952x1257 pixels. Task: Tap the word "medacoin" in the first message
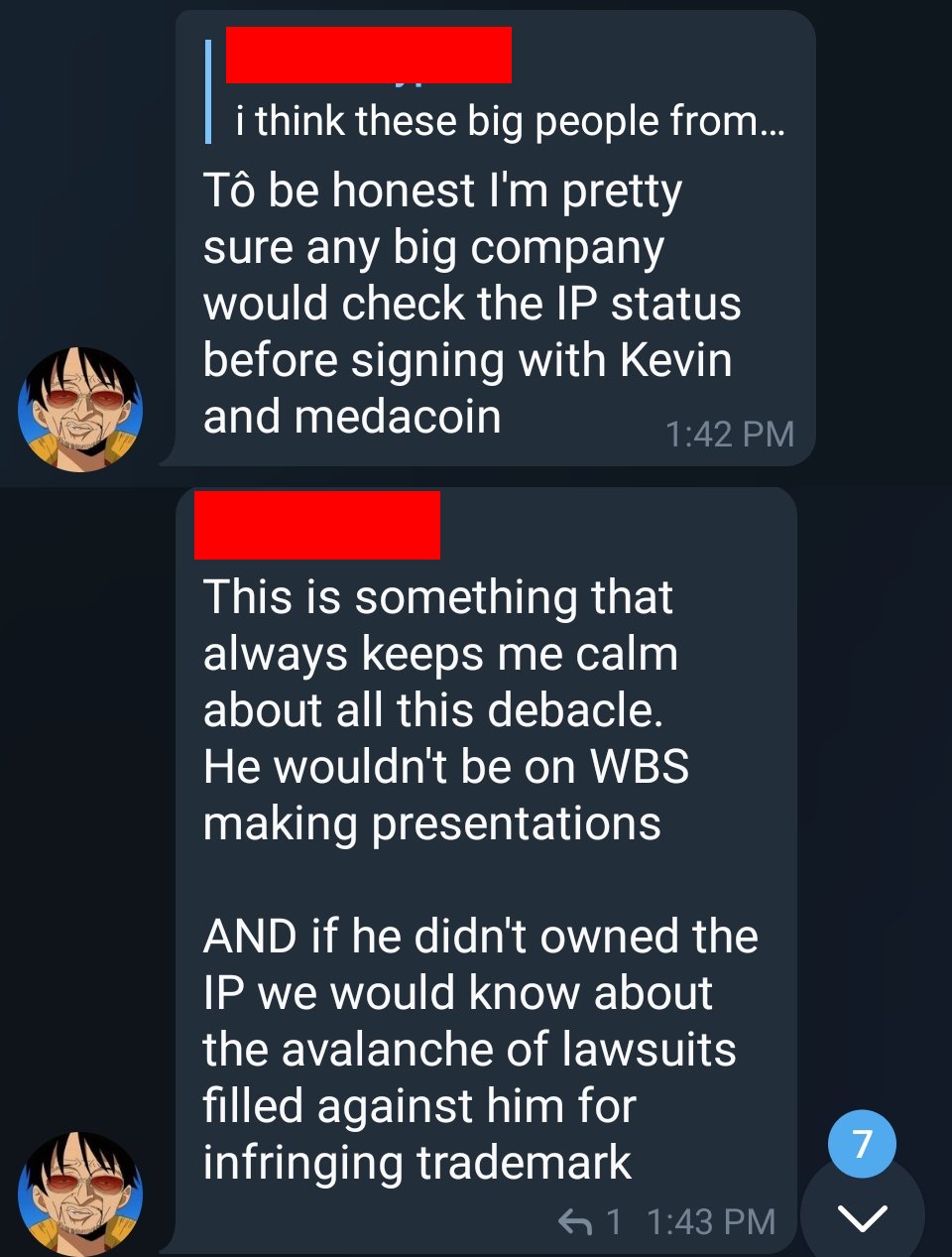click(398, 417)
